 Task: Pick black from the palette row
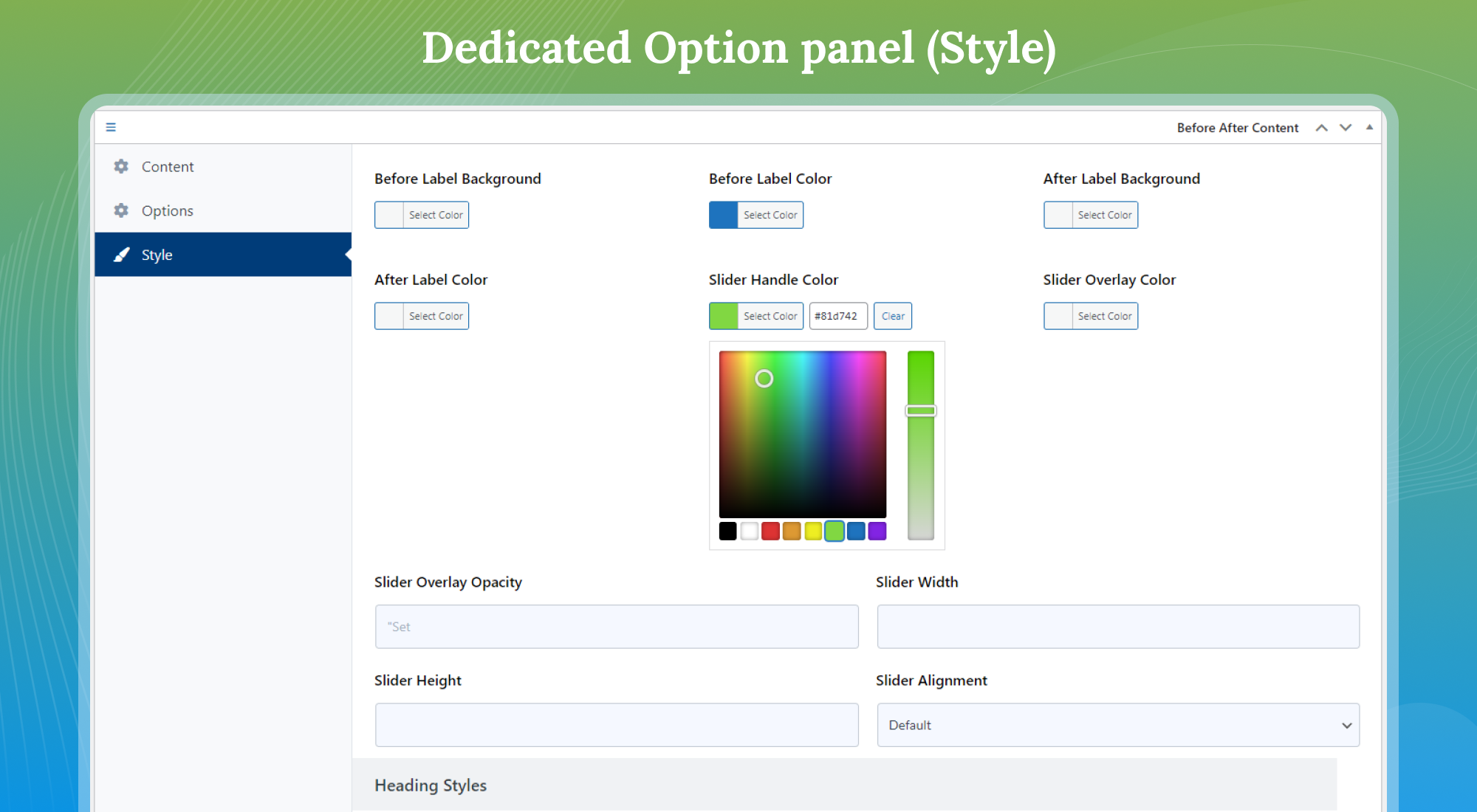click(727, 531)
